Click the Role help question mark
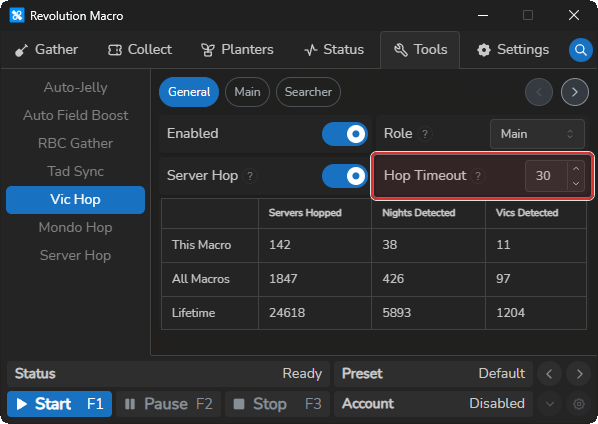This screenshot has height=424, width=598. tap(424, 134)
